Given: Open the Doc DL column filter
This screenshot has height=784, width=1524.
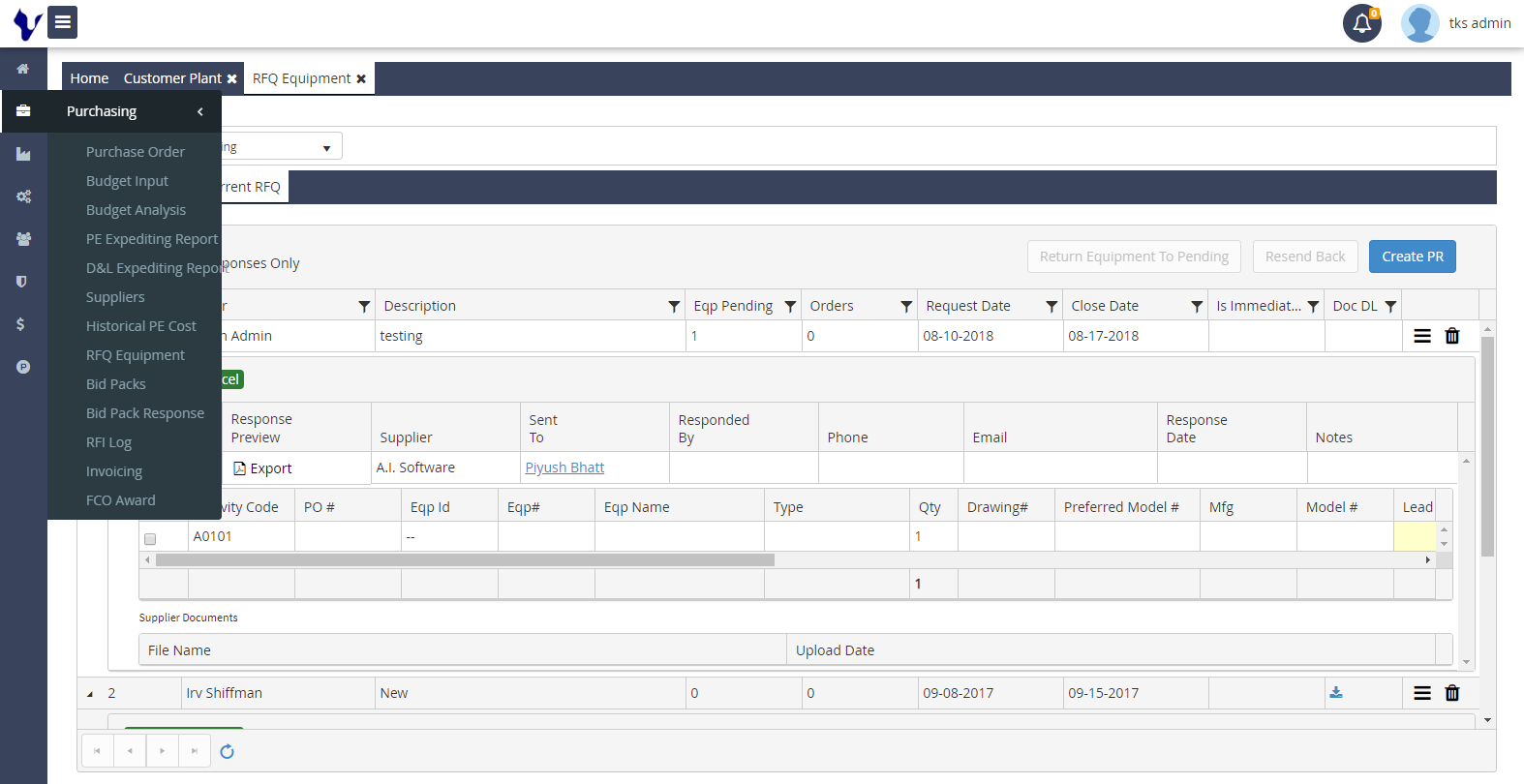Looking at the screenshot, I should pyautogui.click(x=1390, y=306).
